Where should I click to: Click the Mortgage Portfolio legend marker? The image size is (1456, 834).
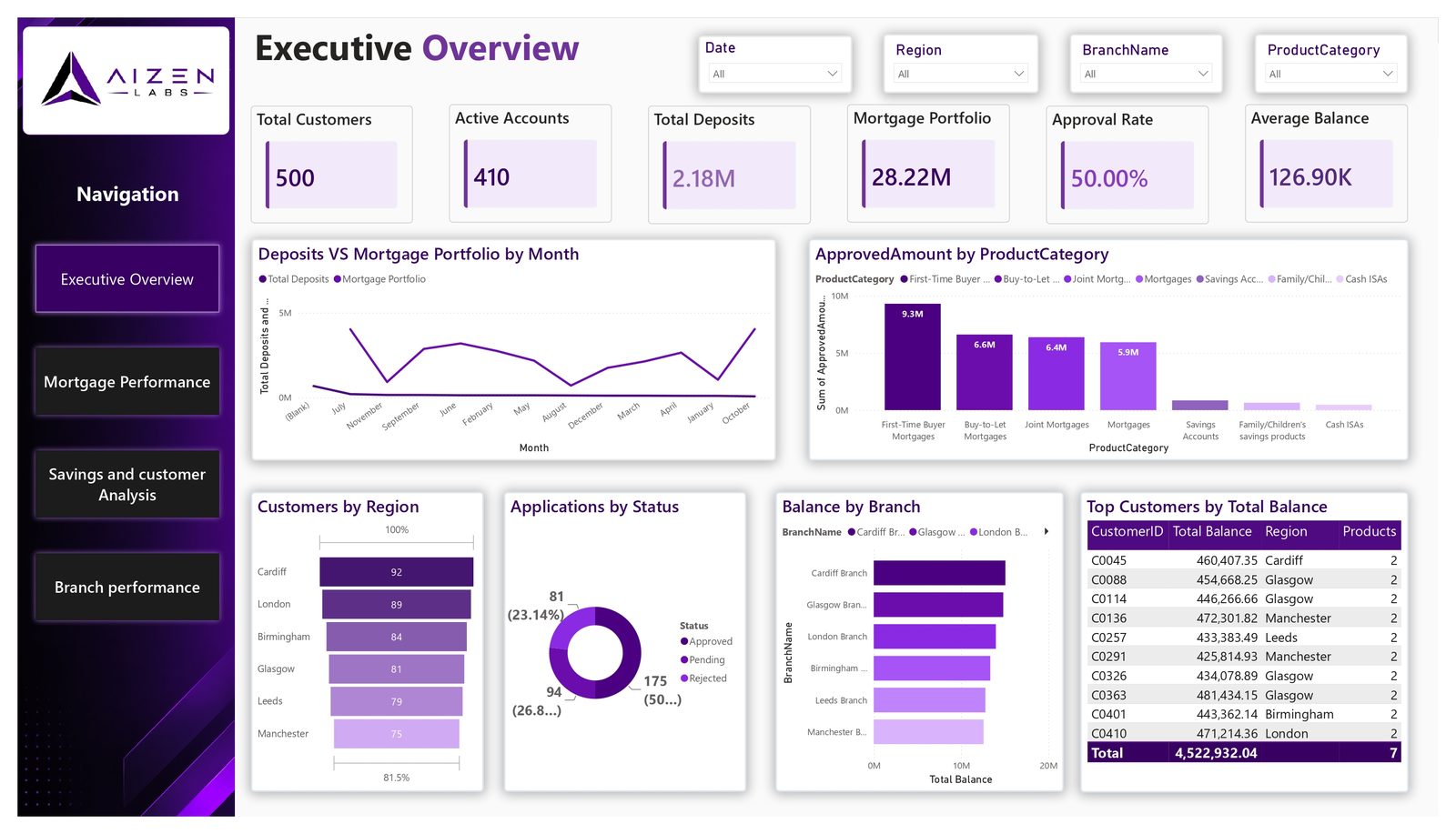point(338,279)
